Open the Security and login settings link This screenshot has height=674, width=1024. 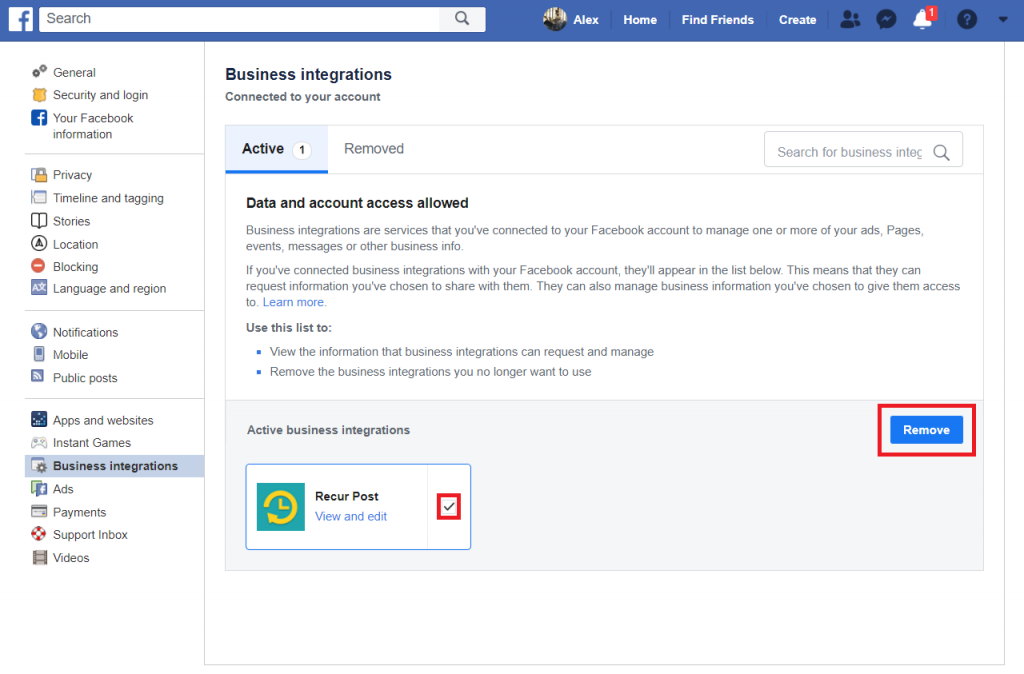pyautogui.click(x=101, y=95)
